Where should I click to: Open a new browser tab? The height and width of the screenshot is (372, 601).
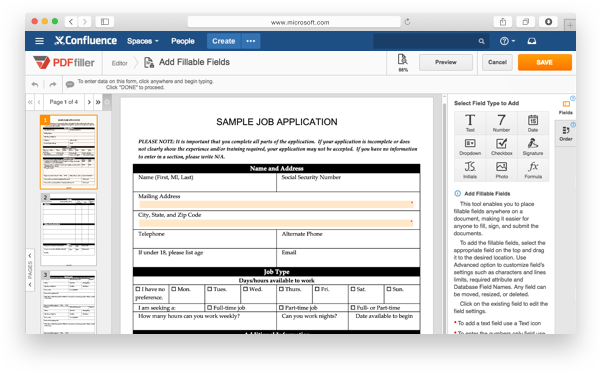click(570, 25)
